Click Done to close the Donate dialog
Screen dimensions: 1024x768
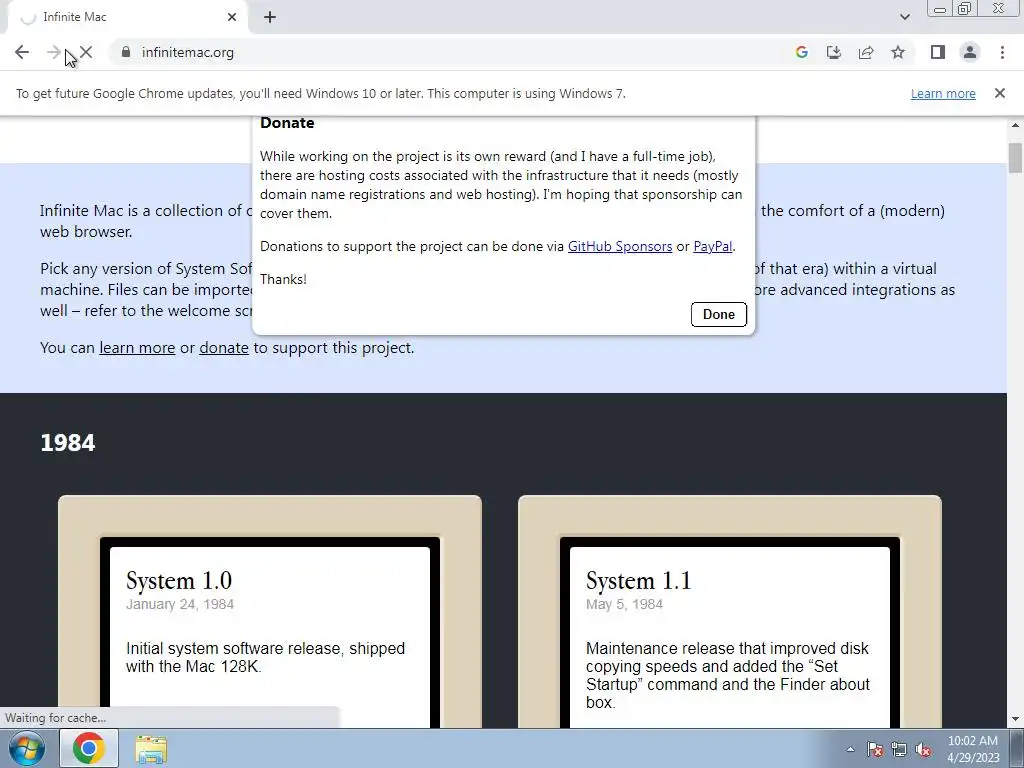[x=718, y=314]
